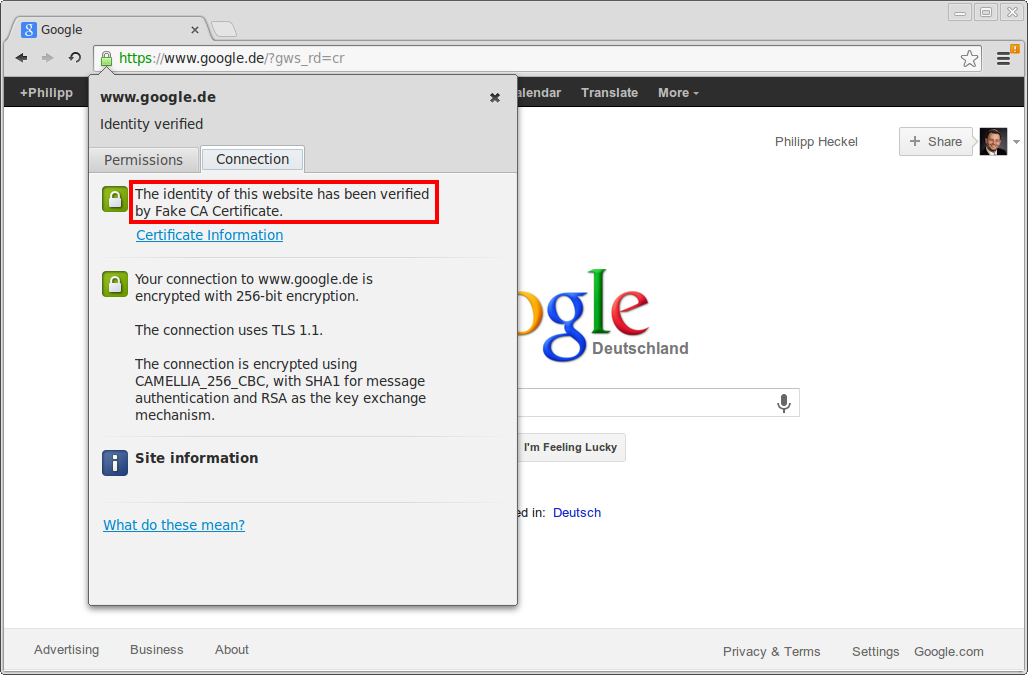Click the voice search microphone icon
1028x675 pixels.
click(783, 403)
